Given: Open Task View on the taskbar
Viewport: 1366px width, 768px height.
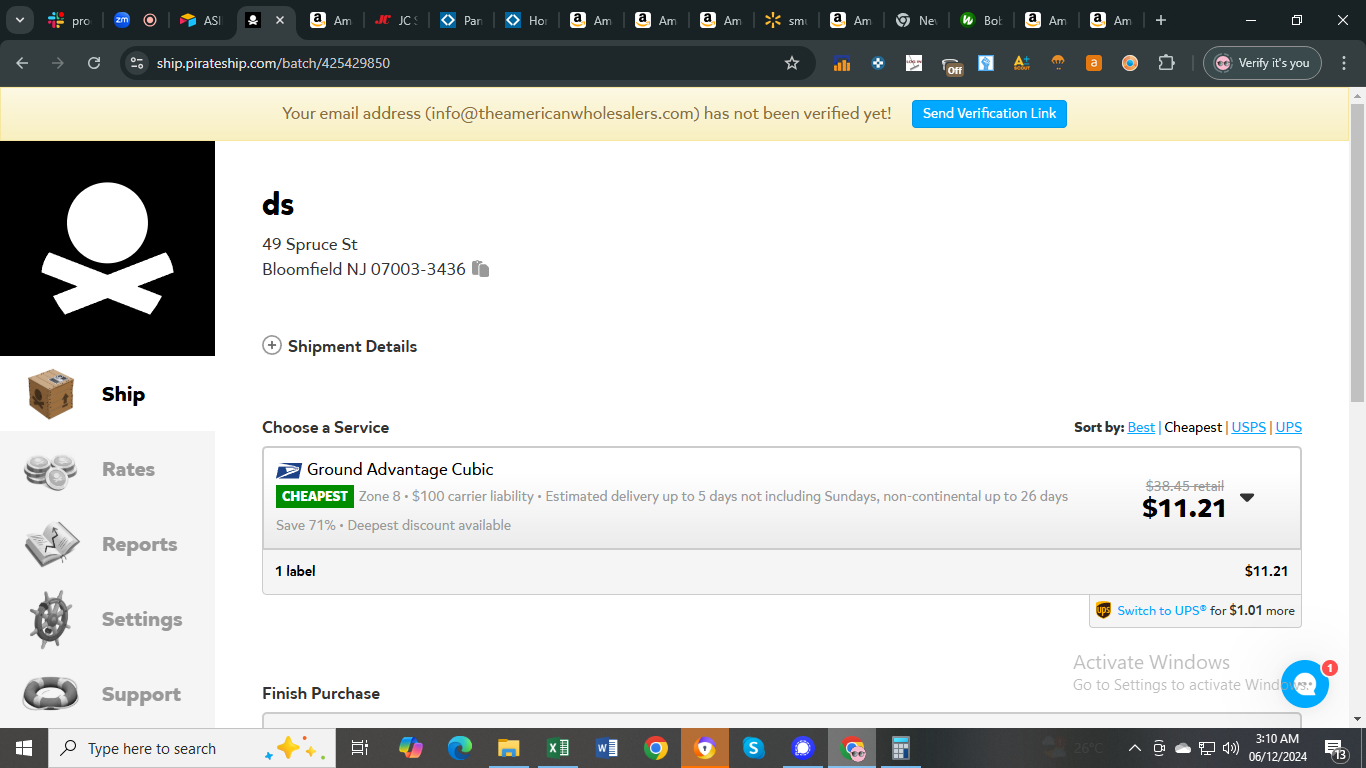Looking at the screenshot, I should click(x=360, y=748).
